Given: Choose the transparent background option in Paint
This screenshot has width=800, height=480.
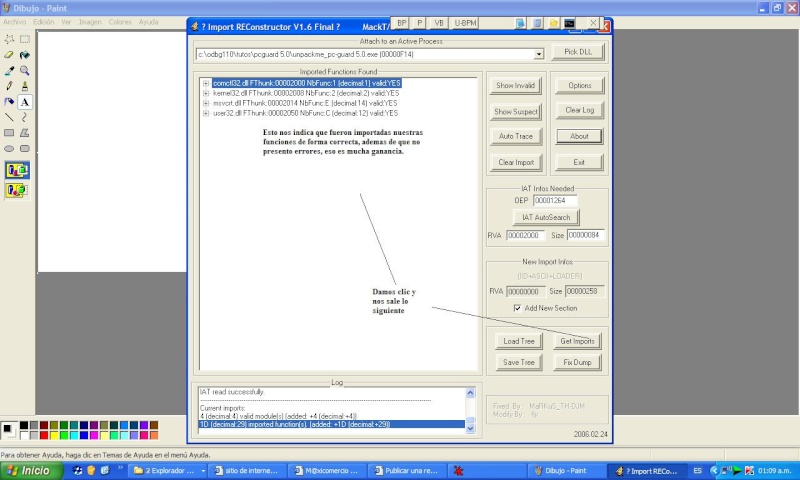Looking at the screenshot, I should click(x=17, y=190).
